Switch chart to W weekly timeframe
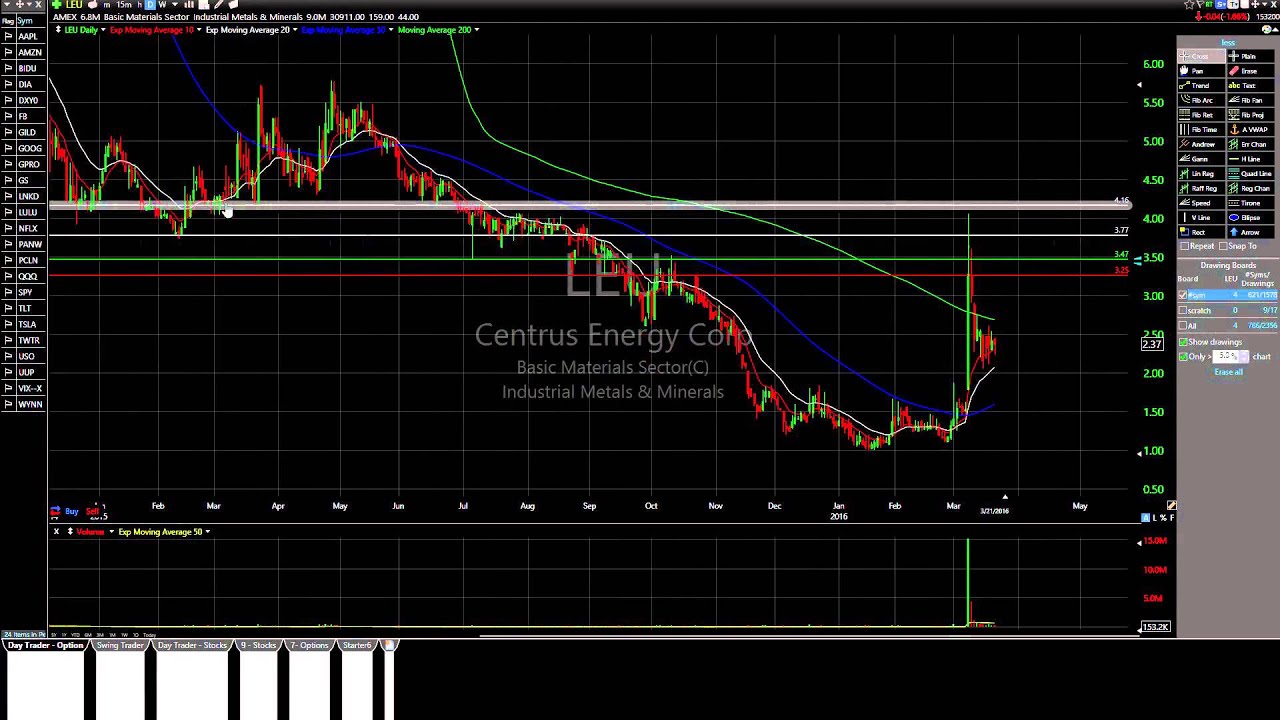This screenshot has height=720, width=1280. [x=162, y=5]
